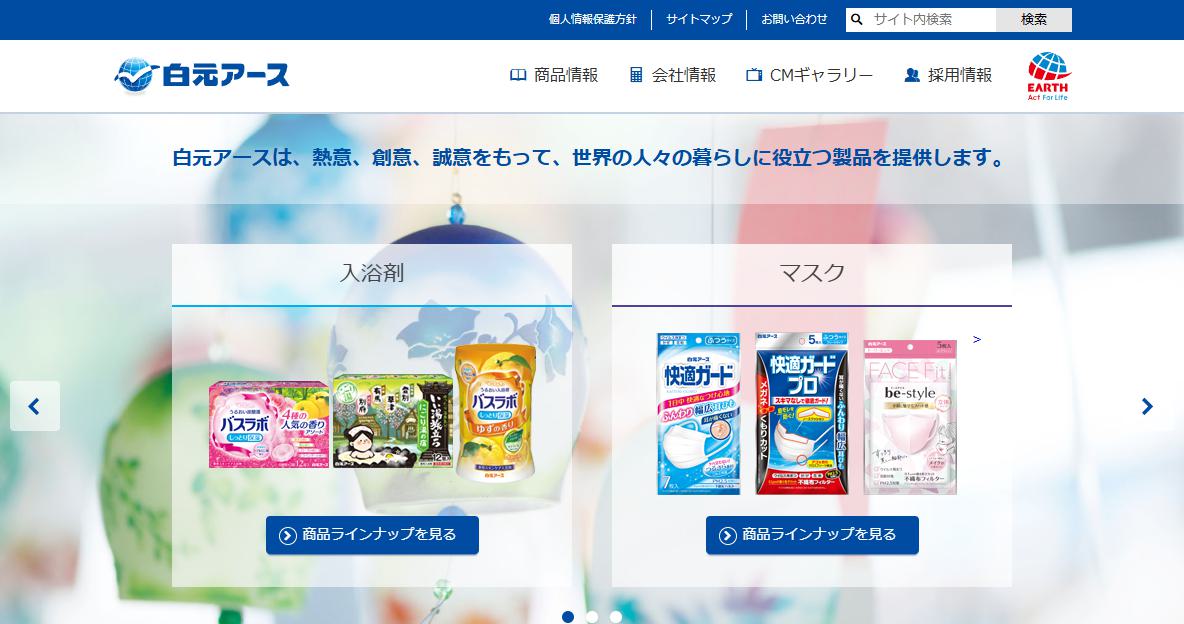Click 商品ラインナップを見る under マスク
The height and width of the screenshot is (624, 1184).
tap(812, 535)
